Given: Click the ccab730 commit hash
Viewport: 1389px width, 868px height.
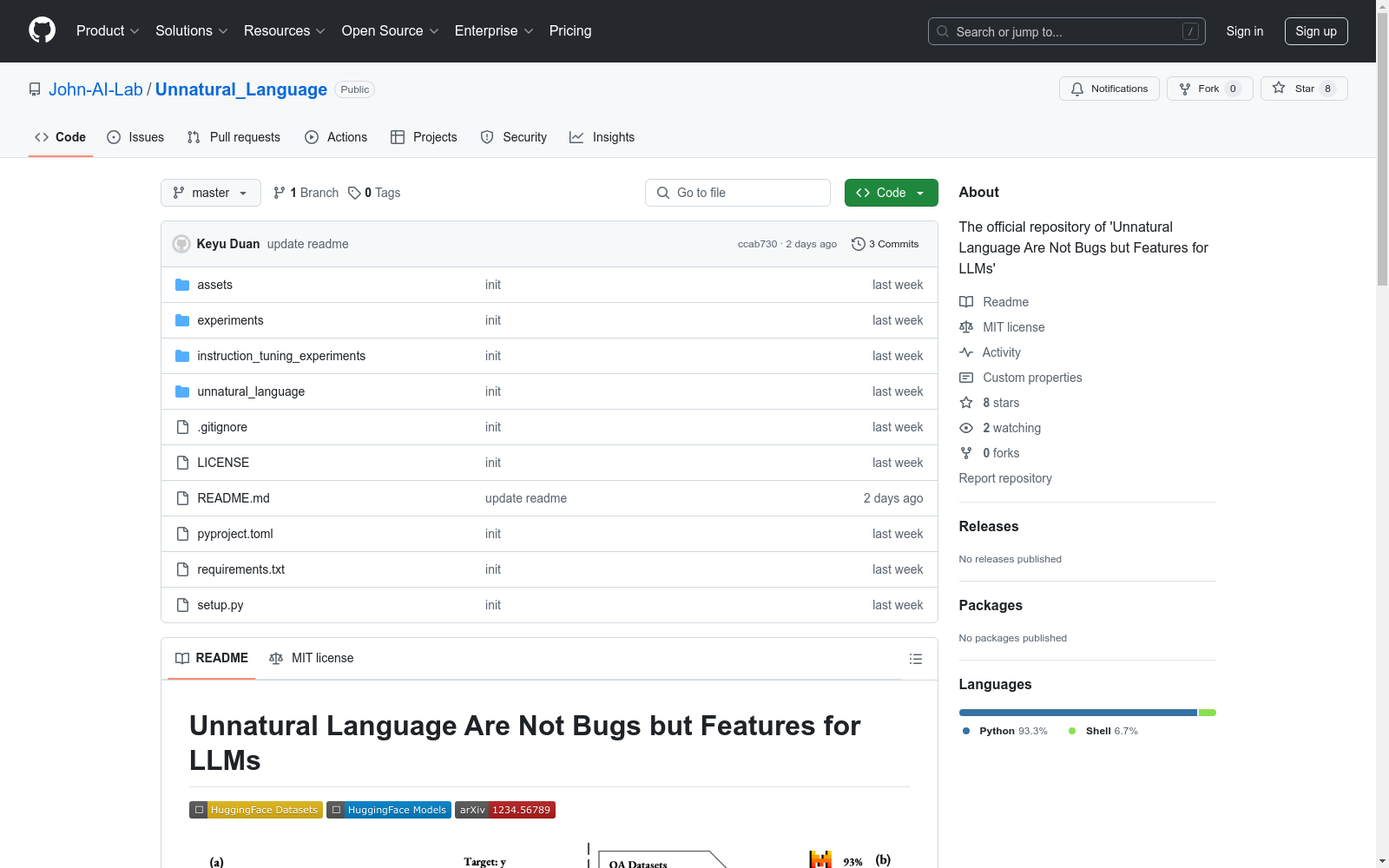Looking at the screenshot, I should click(757, 244).
